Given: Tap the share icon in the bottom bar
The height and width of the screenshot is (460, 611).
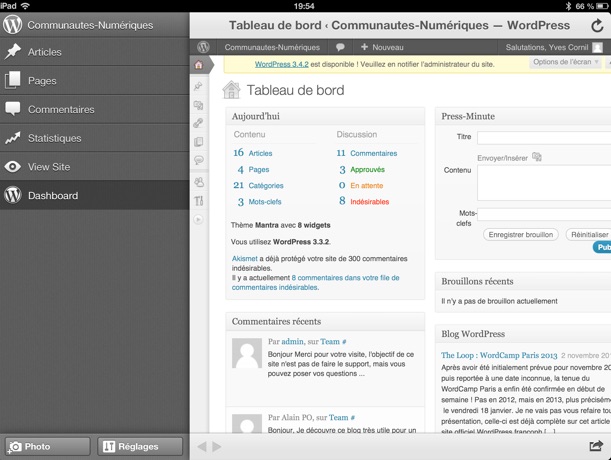Looking at the screenshot, I should coord(596,446).
